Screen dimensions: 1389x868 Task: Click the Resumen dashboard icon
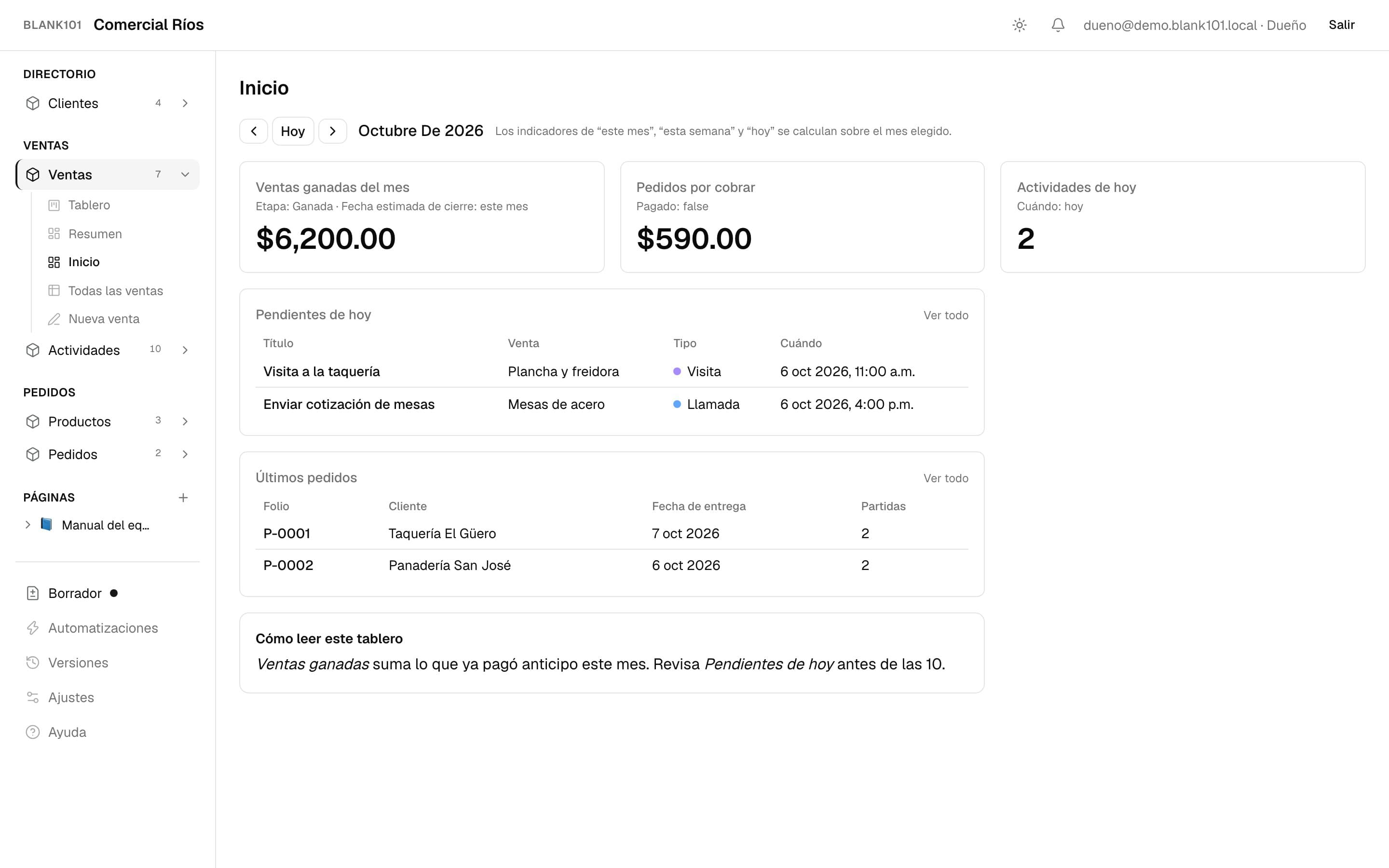54,234
